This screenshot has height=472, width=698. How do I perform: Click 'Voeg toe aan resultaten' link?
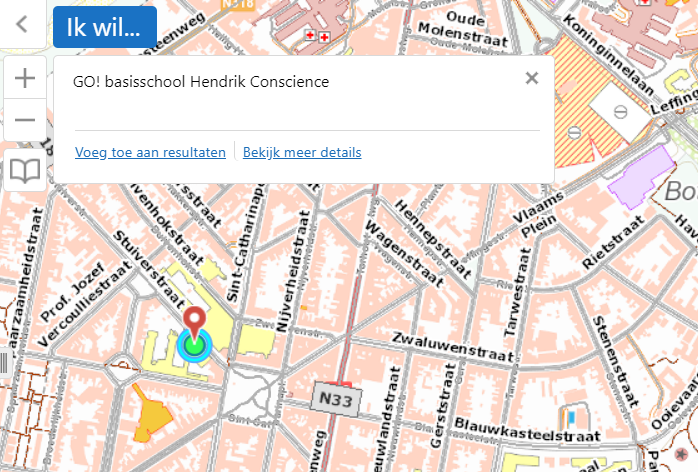point(150,152)
